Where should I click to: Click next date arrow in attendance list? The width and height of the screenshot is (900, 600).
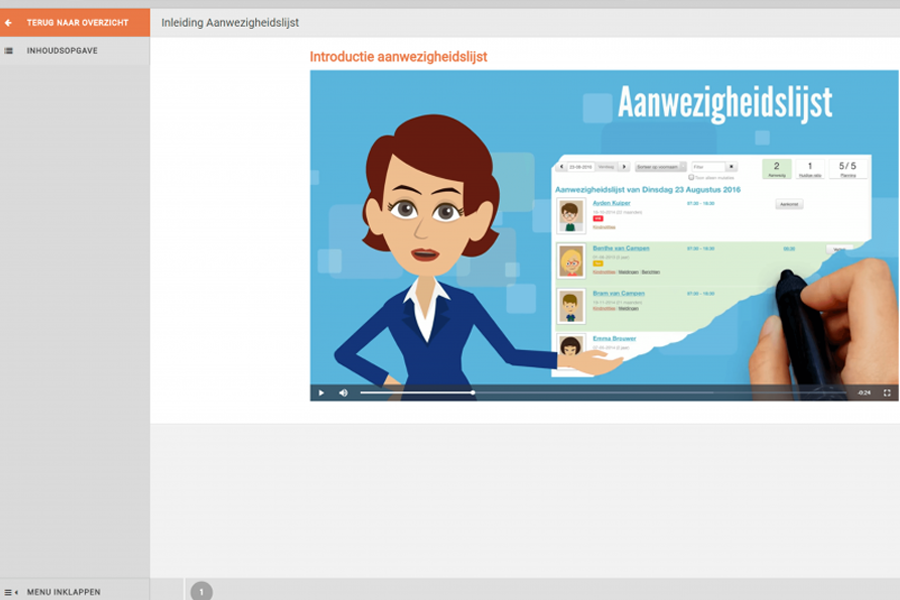[625, 167]
